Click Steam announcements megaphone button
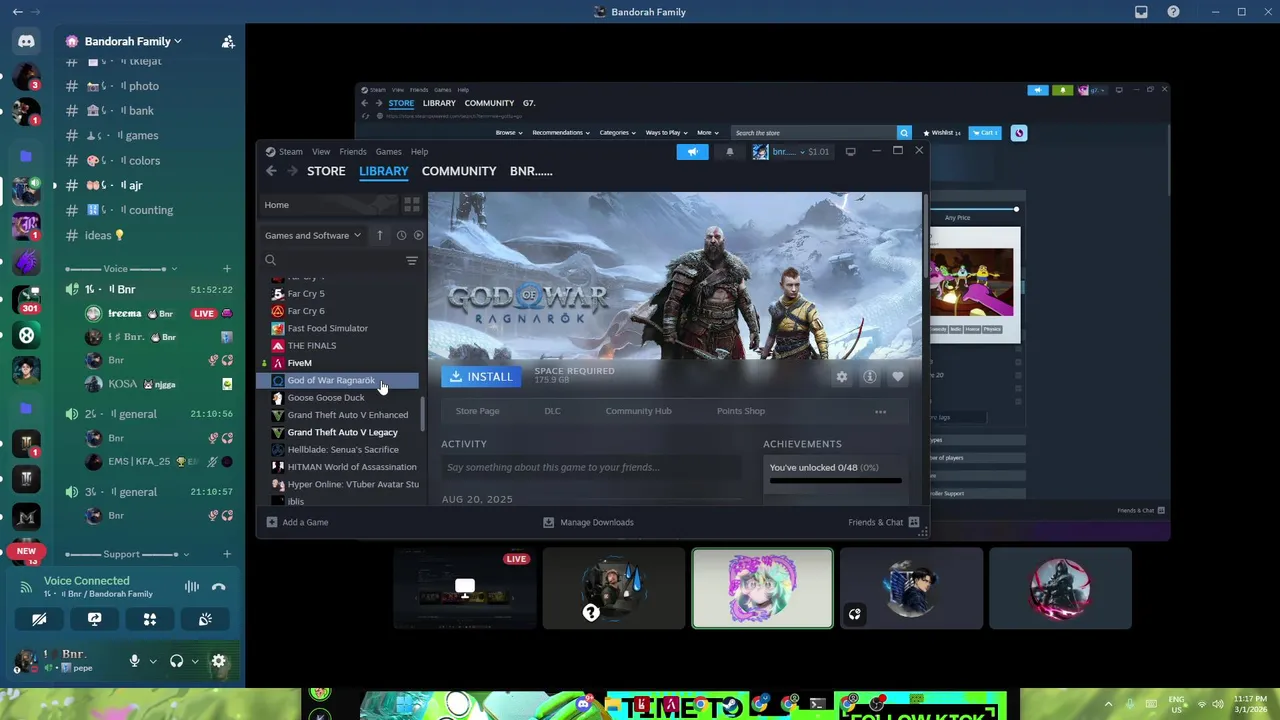This screenshot has width=1280, height=720. 692,152
